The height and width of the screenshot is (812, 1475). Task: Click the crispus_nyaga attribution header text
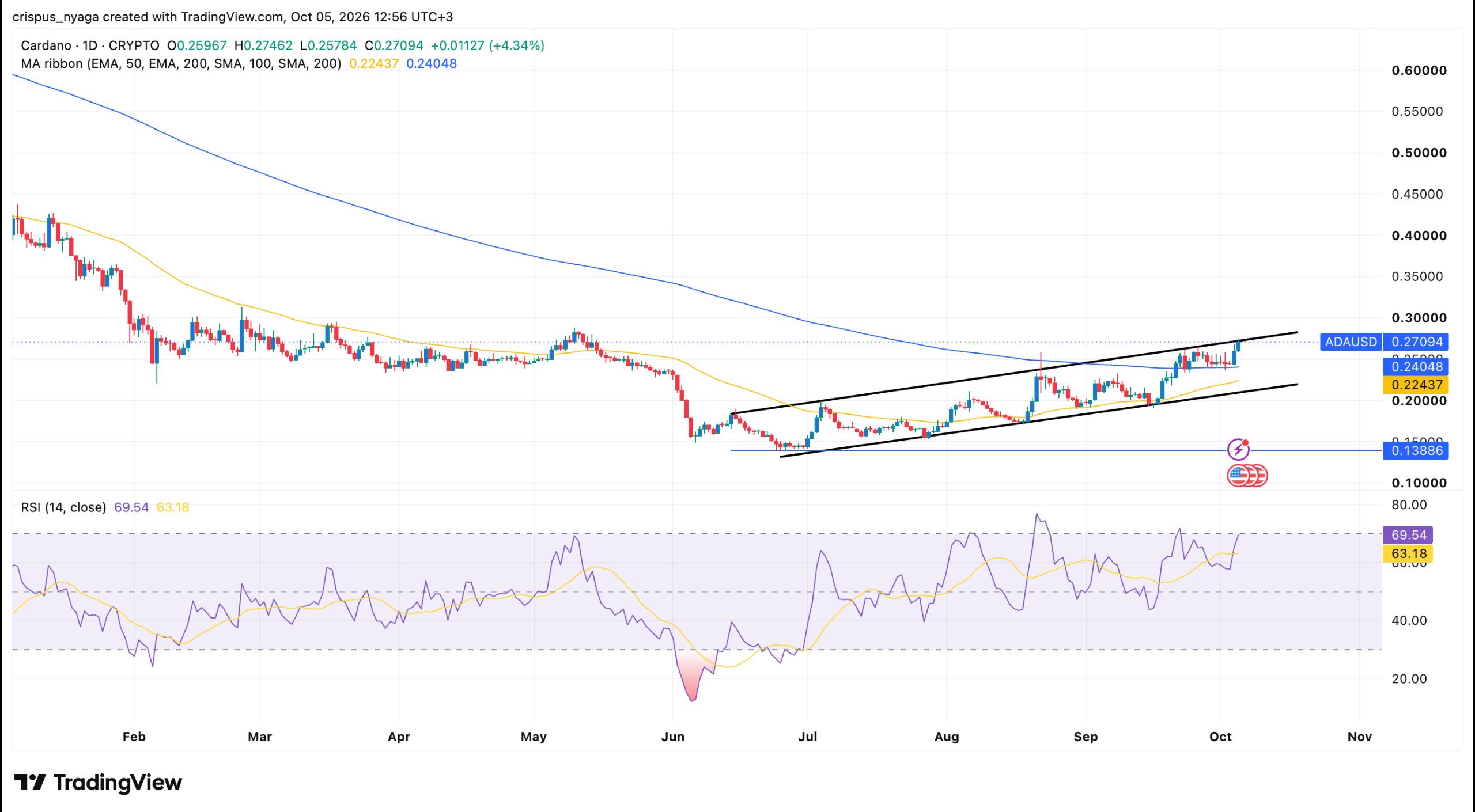click(x=233, y=17)
